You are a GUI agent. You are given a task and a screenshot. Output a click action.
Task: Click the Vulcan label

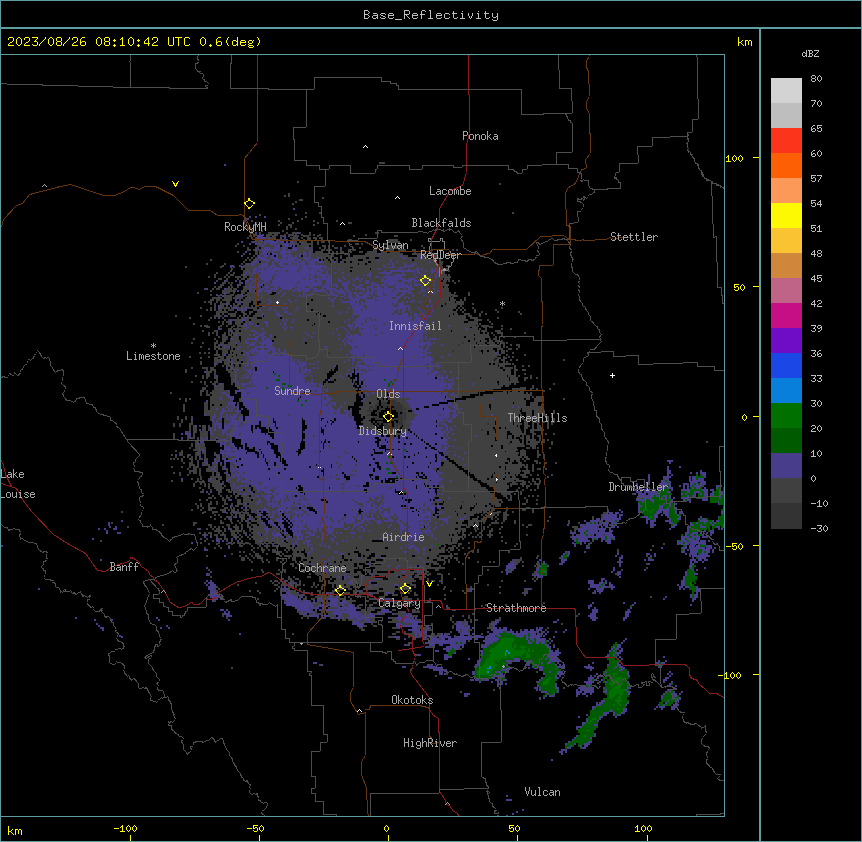click(542, 792)
